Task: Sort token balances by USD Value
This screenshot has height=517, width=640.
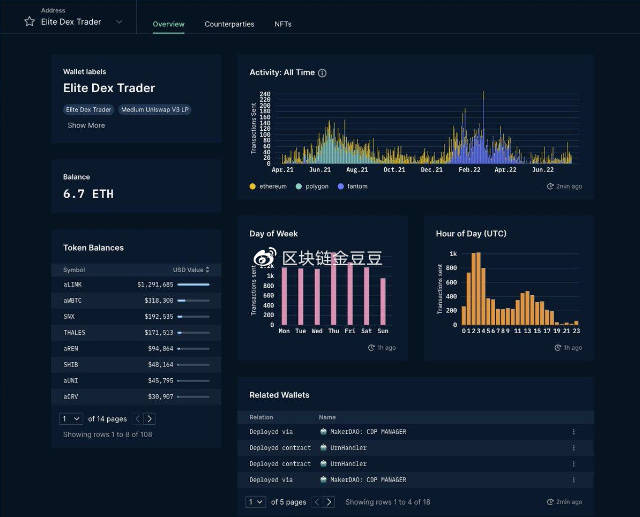Action: pyautogui.click(x=191, y=269)
